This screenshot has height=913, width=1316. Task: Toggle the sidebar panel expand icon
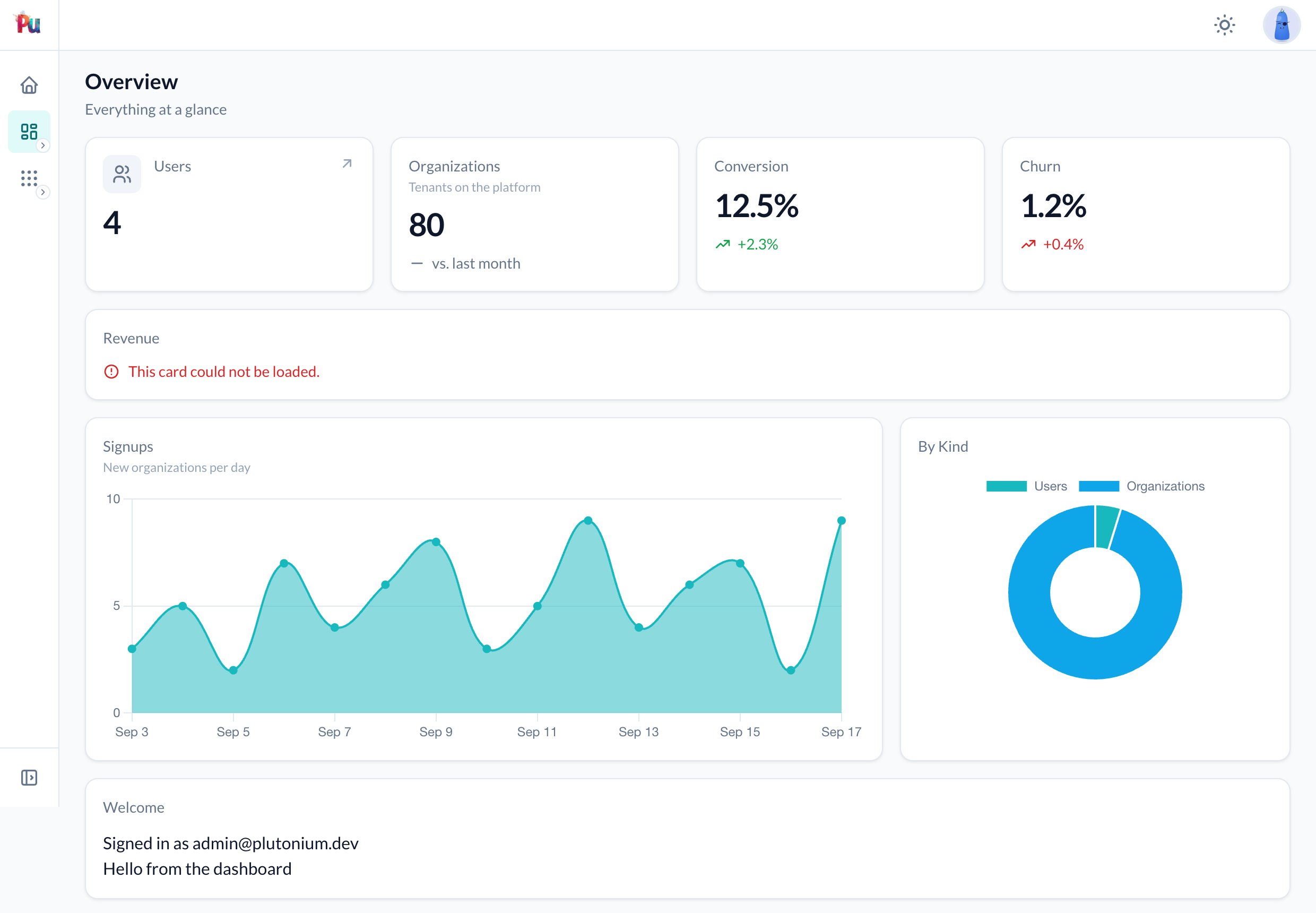pos(29,778)
